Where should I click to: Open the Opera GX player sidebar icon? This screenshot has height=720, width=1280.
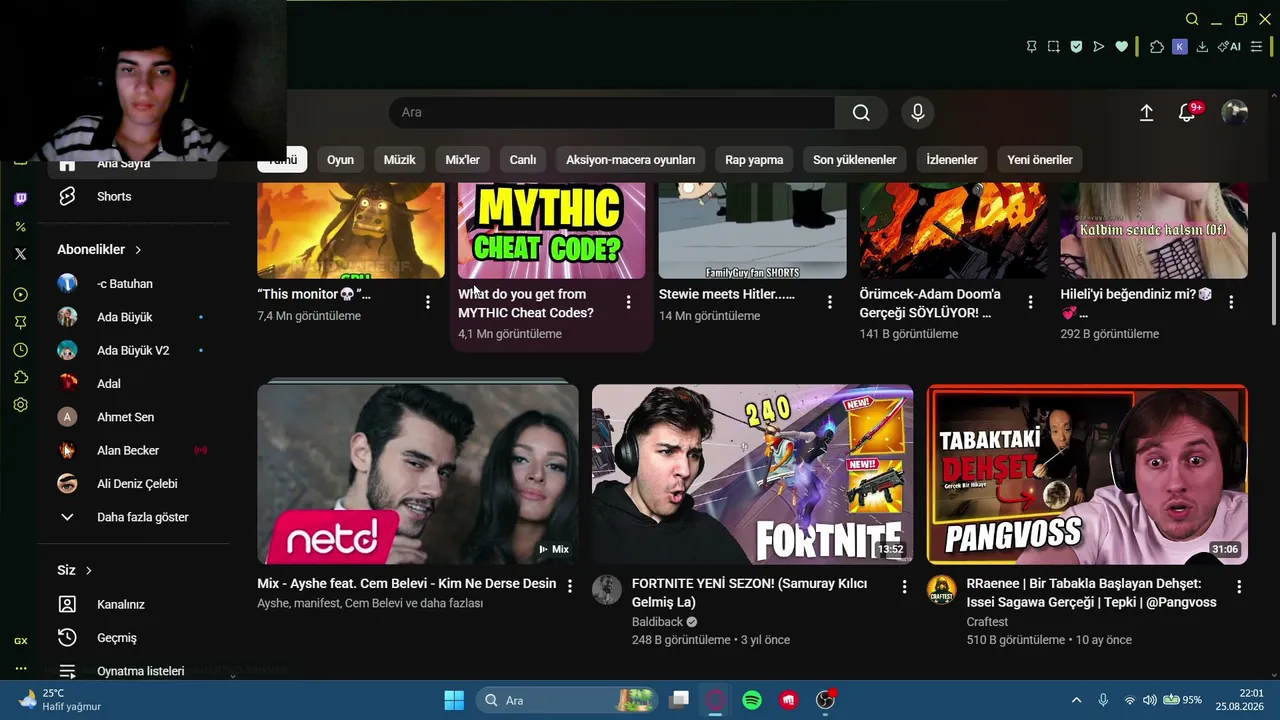tap(20, 295)
